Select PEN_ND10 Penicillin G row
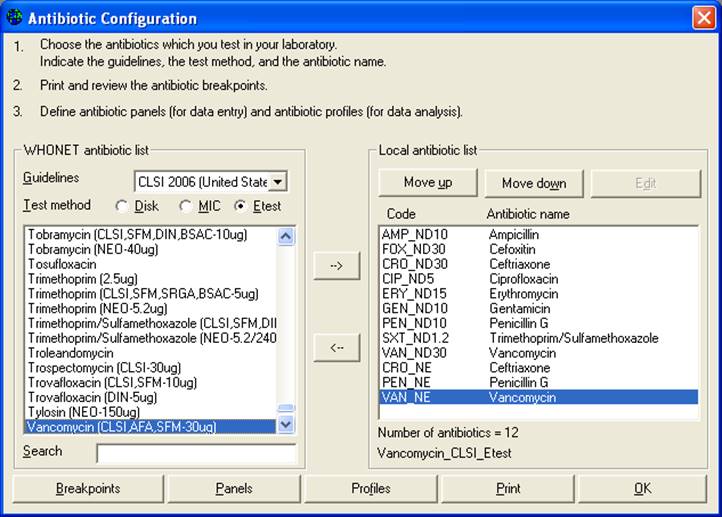This screenshot has width=722, height=517. tap(539, 323)
